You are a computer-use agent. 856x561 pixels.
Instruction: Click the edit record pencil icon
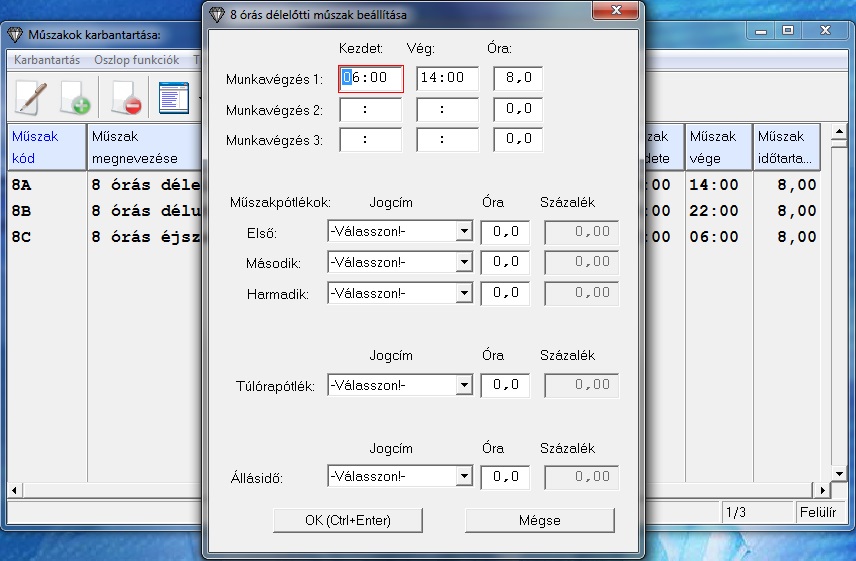click(x=32, y=98)
